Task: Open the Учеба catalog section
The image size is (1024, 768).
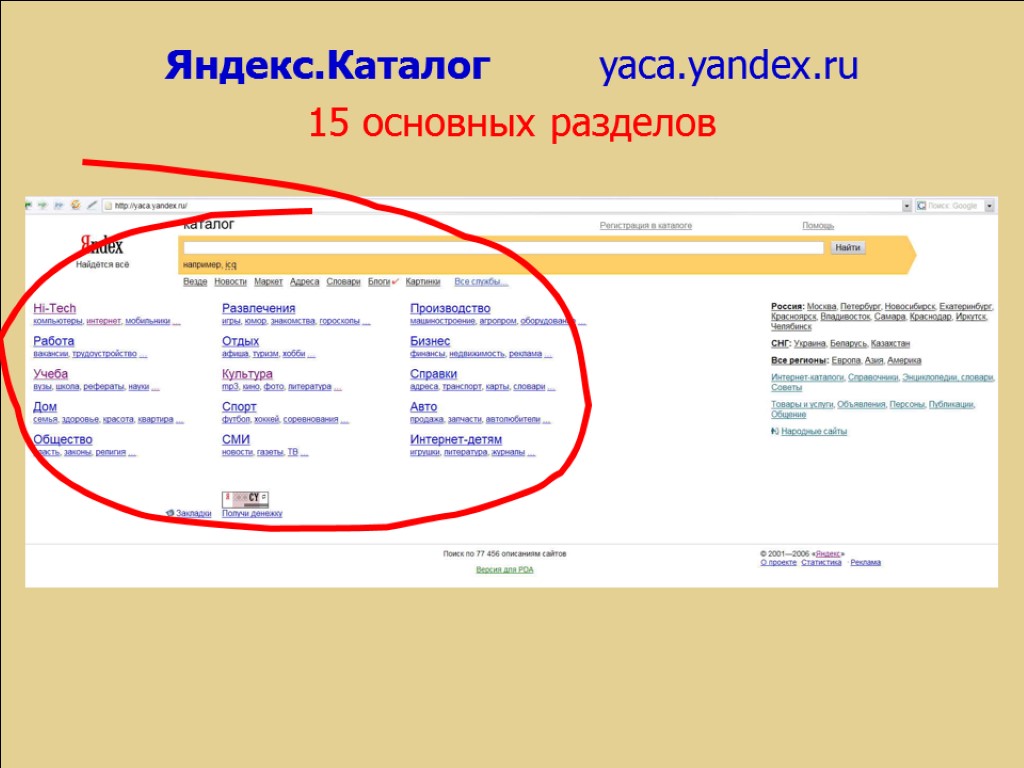Action: click(x=50, y=374)
